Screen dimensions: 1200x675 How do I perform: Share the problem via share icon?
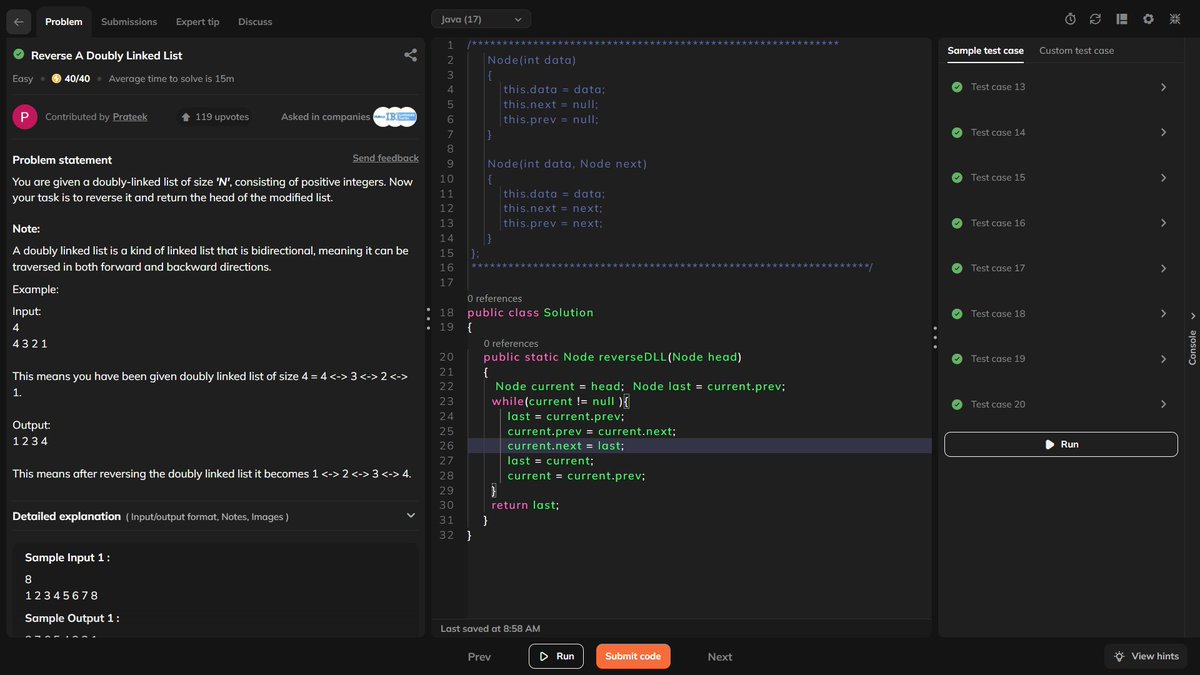click(x=410, y=56)
